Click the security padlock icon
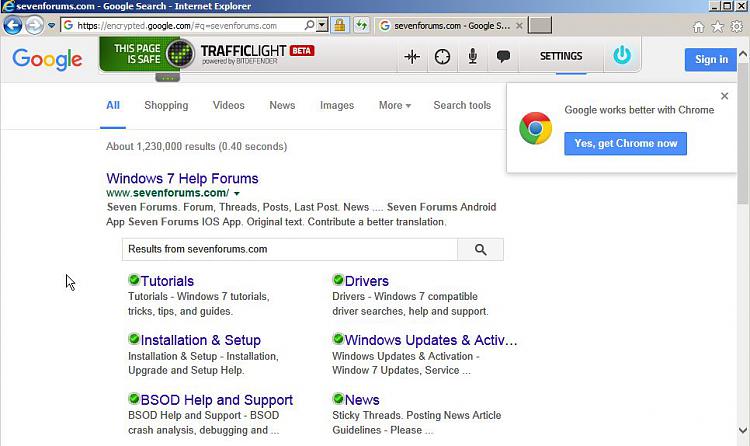Viewport: 750px width, 446px height. [x=340, y=25]
